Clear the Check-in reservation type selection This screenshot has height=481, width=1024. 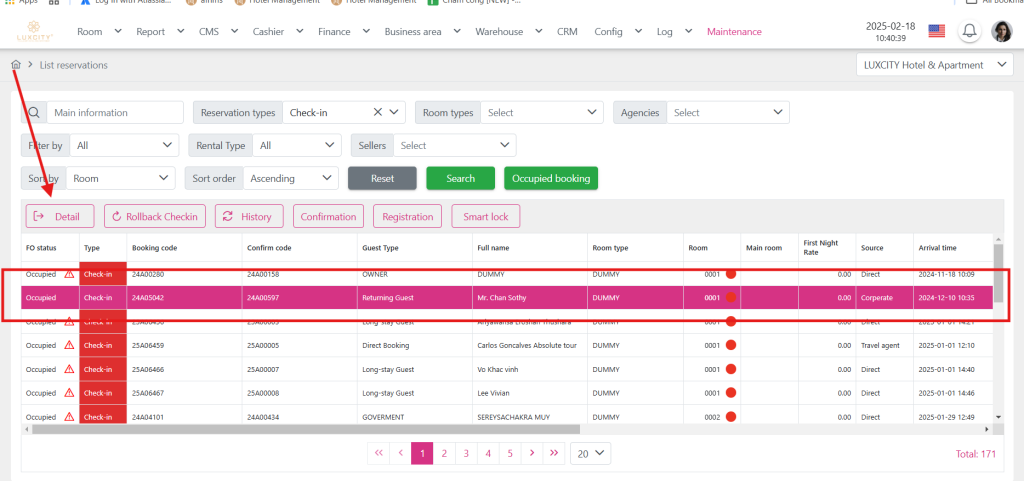pos(378,113)
